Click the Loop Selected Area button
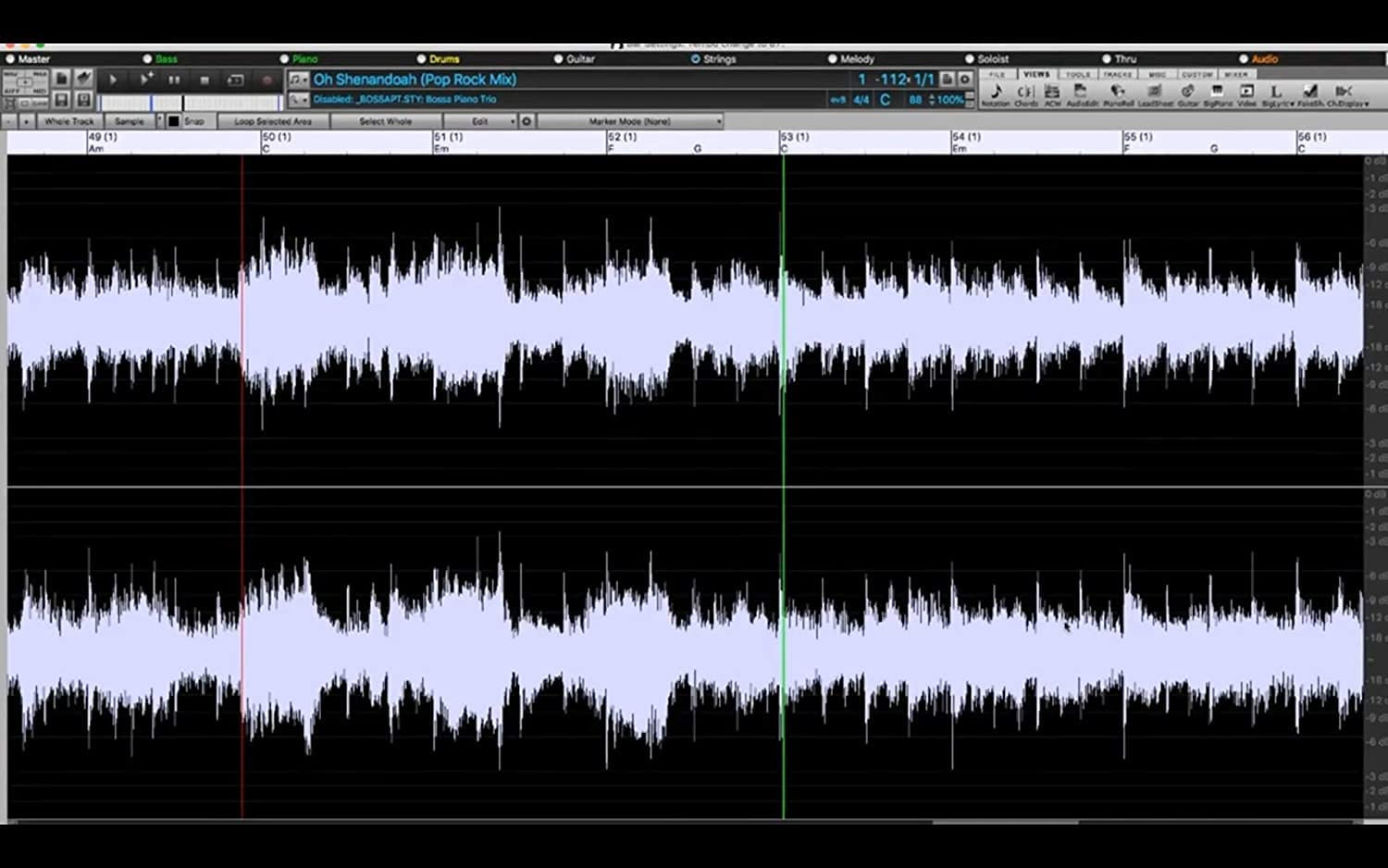This screenshot has height=868, width=1388. click(x=273, y=121)
